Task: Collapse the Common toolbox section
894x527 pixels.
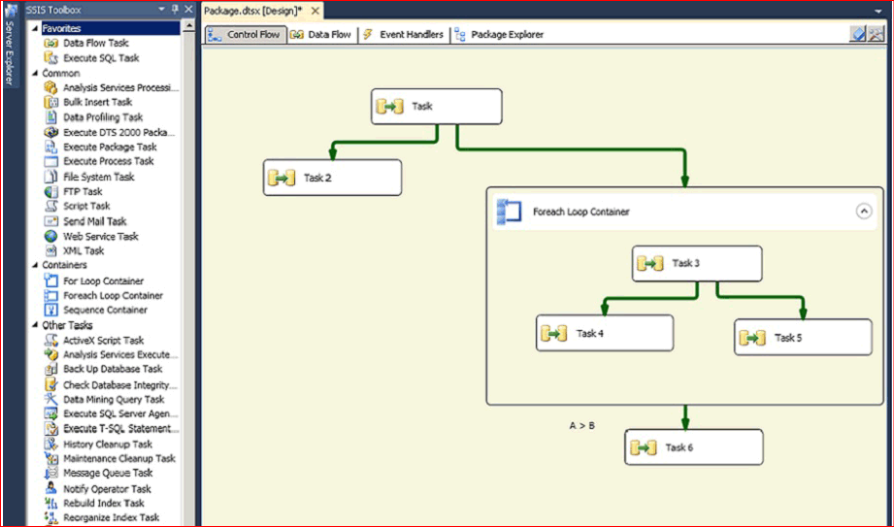Action: (37, 73)
